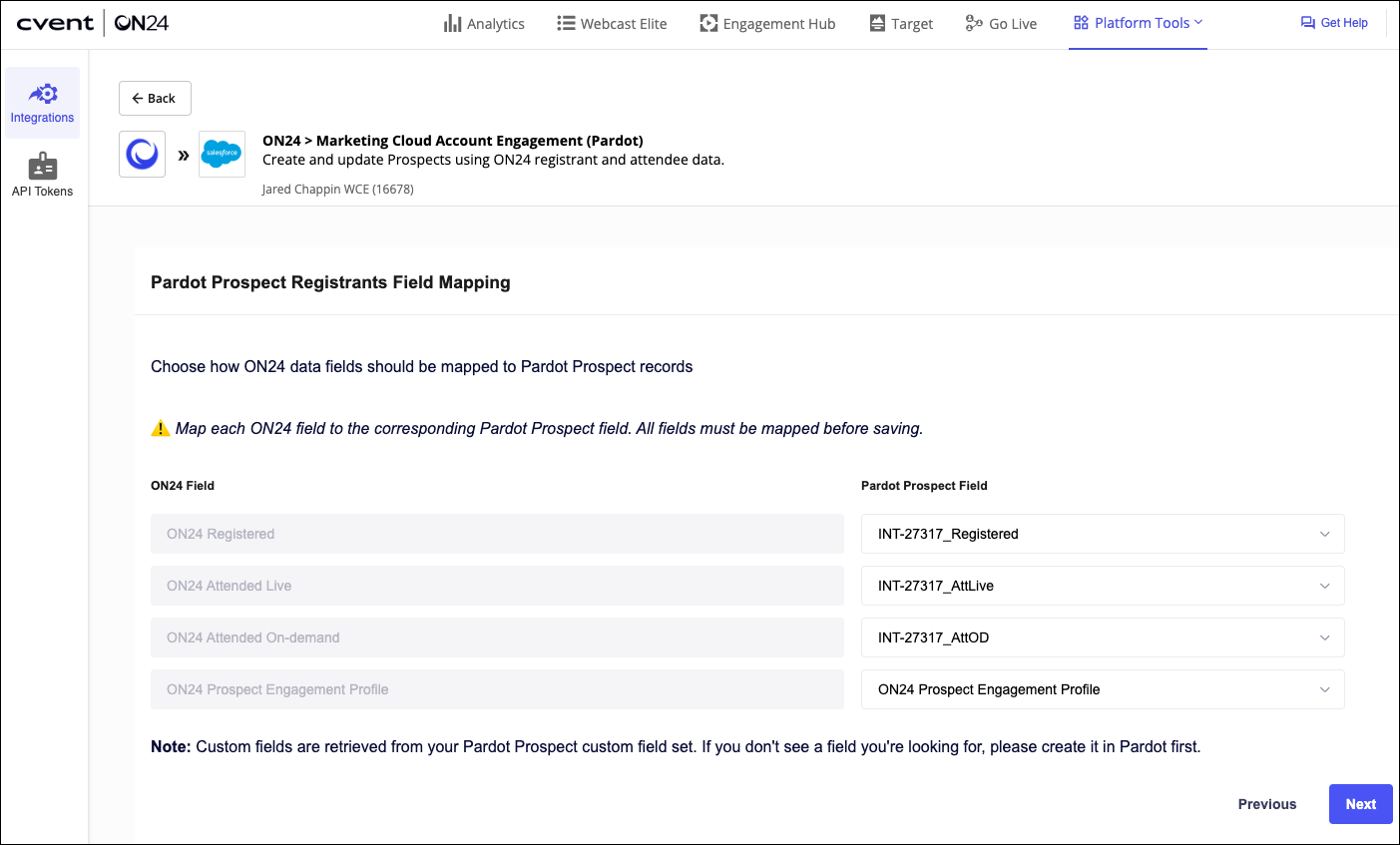Click the Next button
The height and width of the screenshot is (845, 1400).
pos(1361,804)
